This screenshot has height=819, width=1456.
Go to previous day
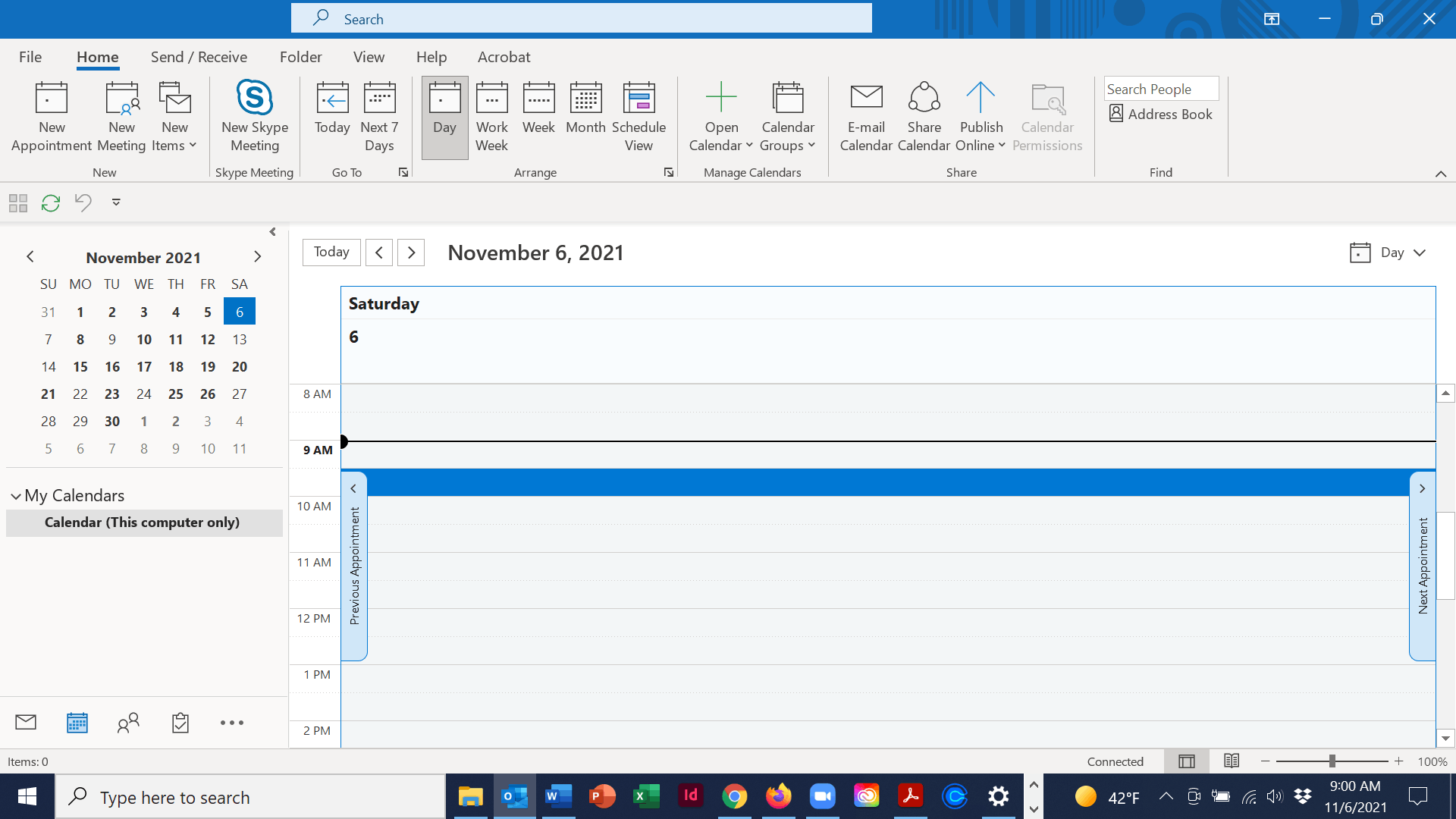coord(379,252)
